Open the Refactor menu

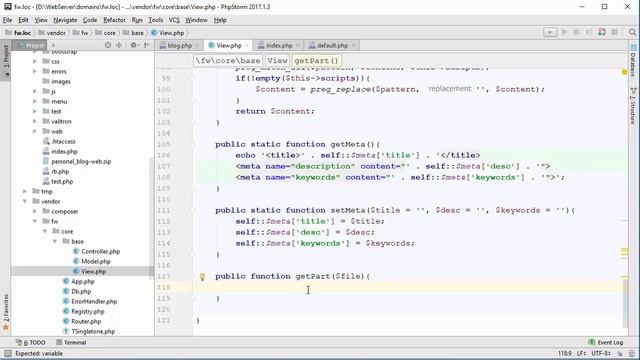pyautogui.click(x=114, y=20)
